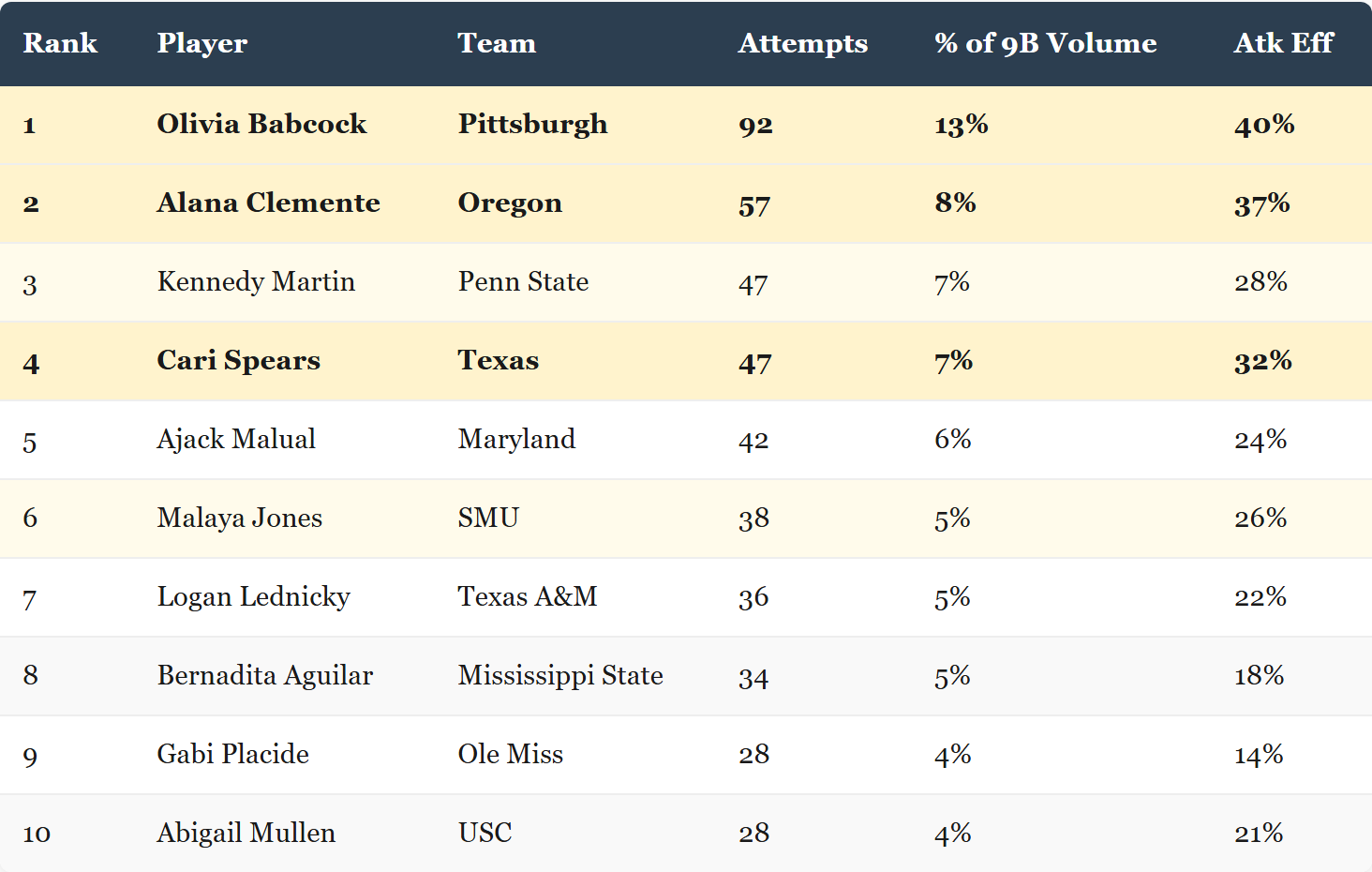Select Gabi Placide's 14% efficiency value
This screenshot has height=872, width=1372.
pos(1259,754)
